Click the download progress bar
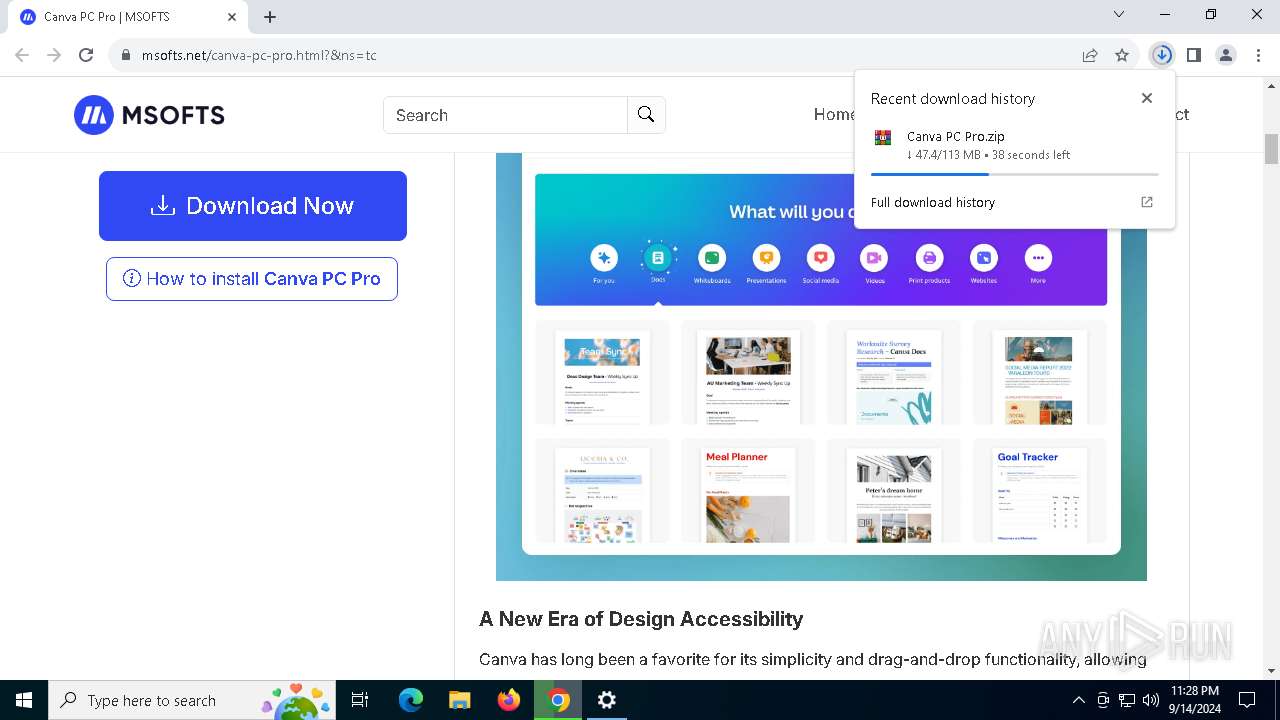Viewport: 1280px width, 720px height. 1014,174
